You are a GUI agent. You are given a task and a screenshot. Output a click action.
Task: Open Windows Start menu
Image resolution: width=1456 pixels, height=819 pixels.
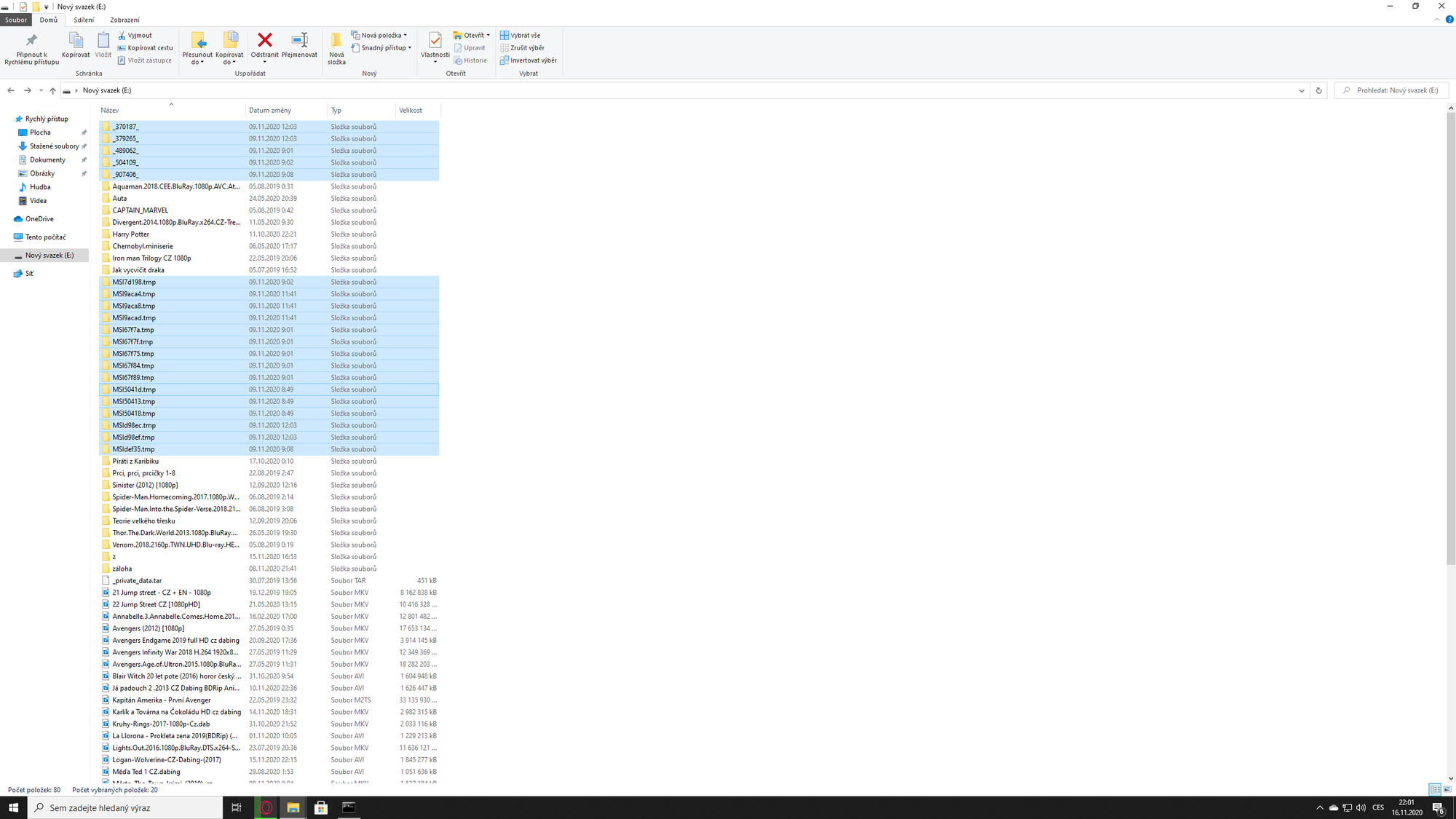click(x=13, y=807)
